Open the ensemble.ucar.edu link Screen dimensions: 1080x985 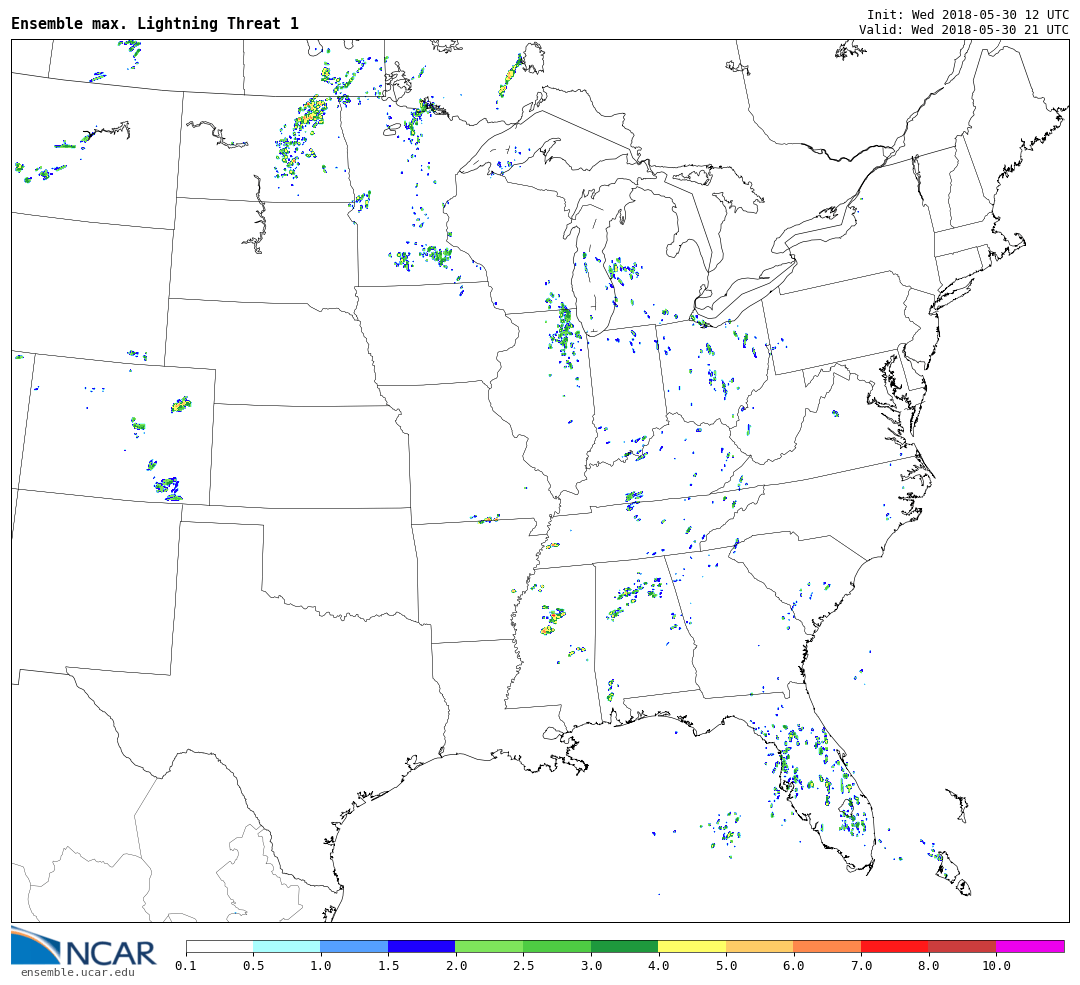77,972
